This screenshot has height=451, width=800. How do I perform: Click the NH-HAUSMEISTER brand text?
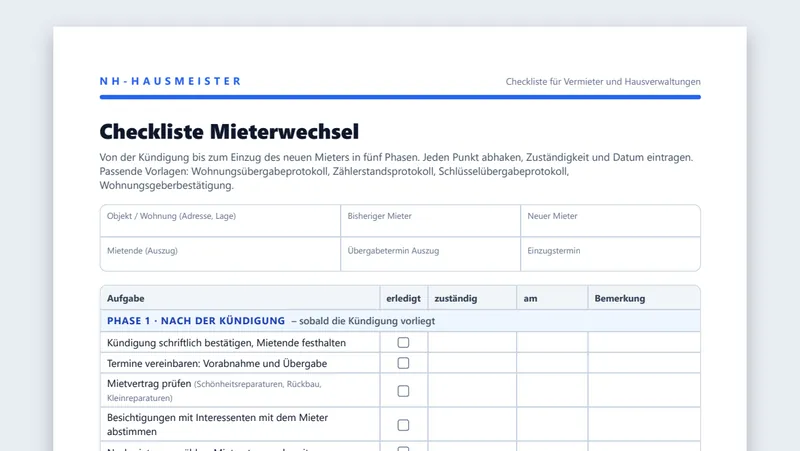click(x=170, y=81)
